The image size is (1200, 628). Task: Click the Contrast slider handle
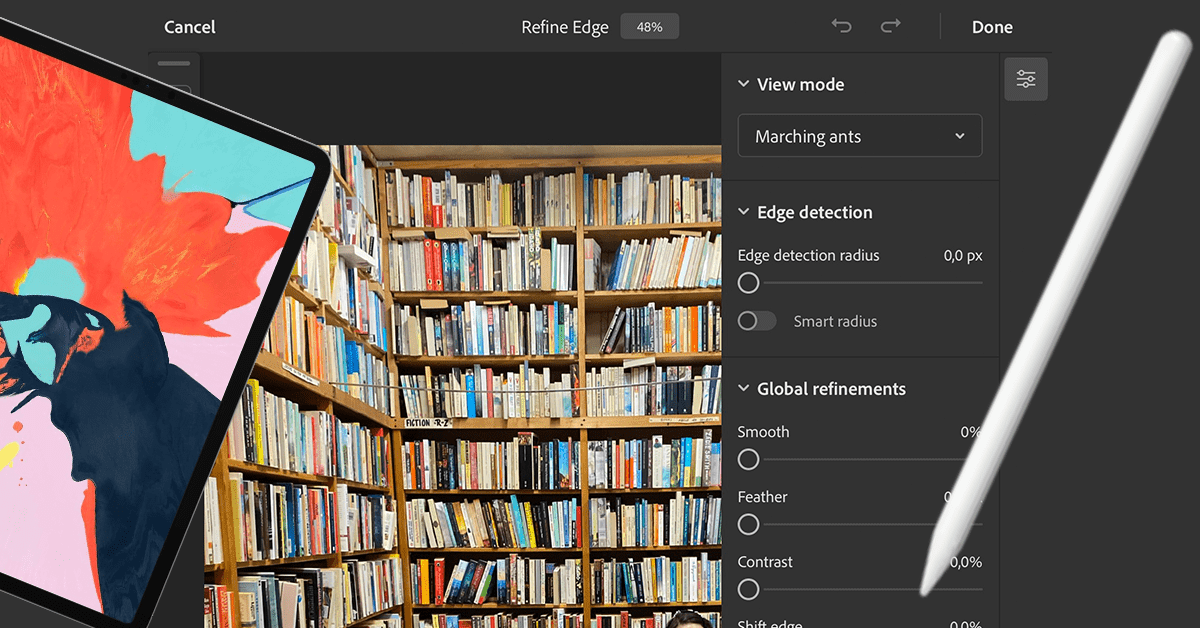pyautogui.click(x=748, y=589)
